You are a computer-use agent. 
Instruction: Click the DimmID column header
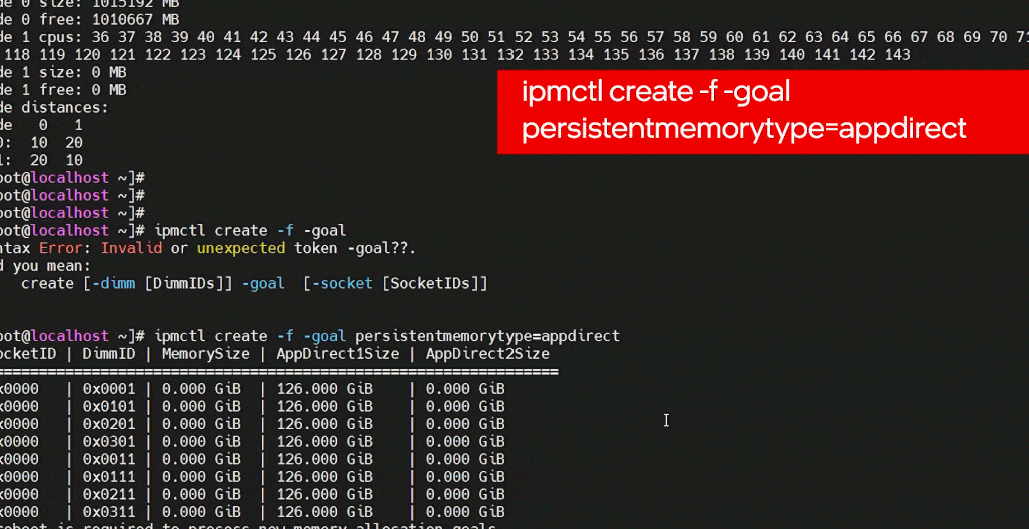tap(109, 354)
